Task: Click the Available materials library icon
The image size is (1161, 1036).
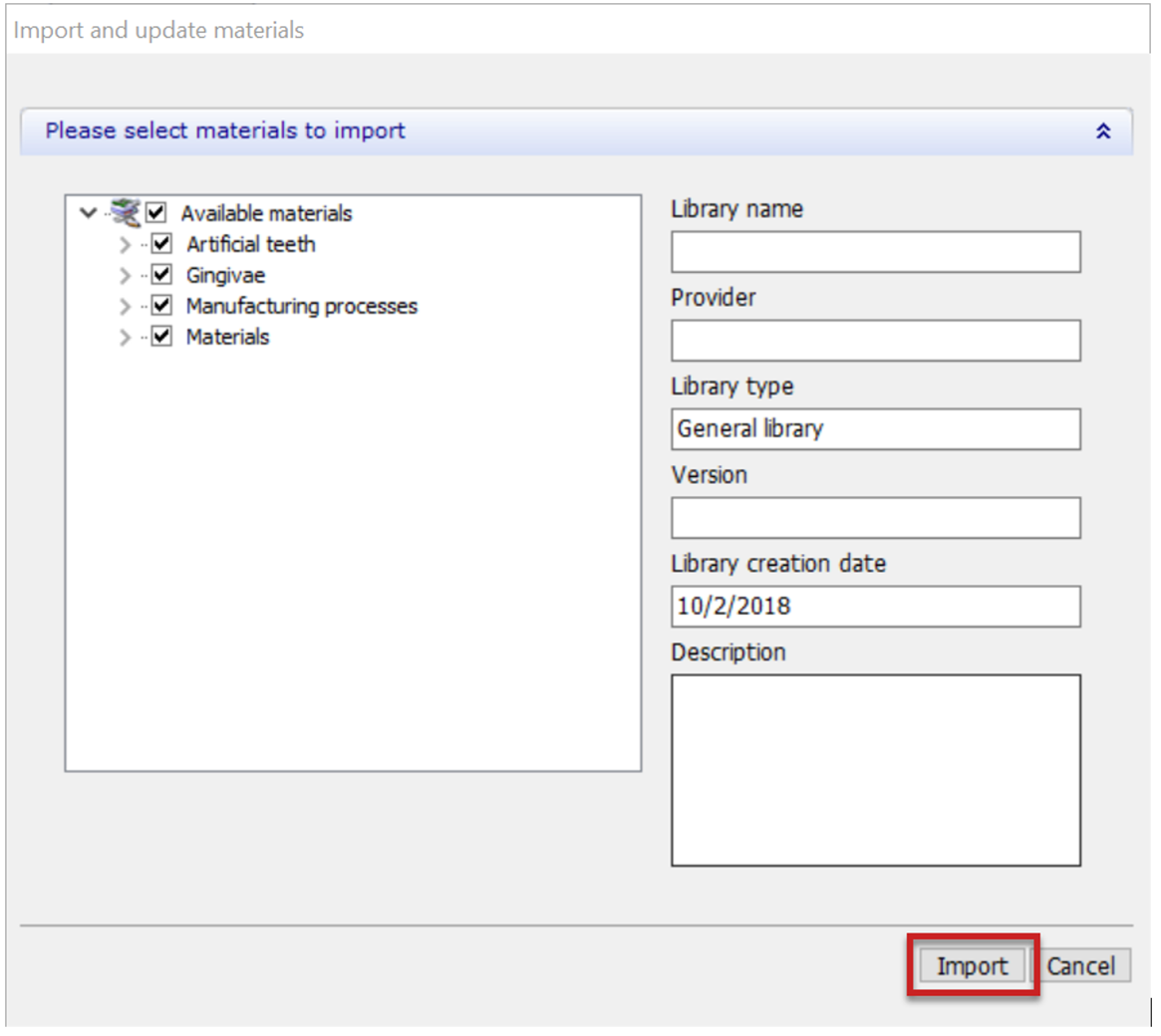Action: [126, 212]
